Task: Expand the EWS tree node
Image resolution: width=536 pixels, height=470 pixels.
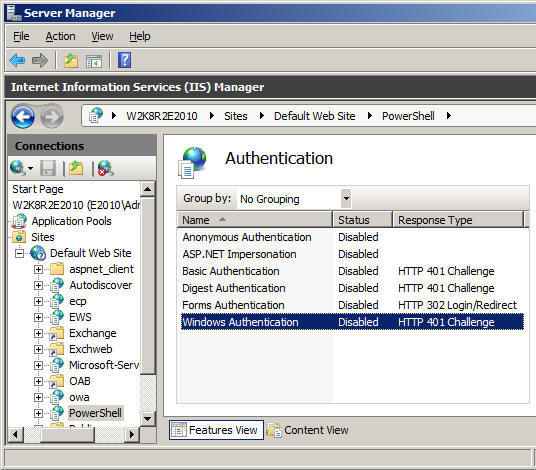Action: click(x=38, y=318)
